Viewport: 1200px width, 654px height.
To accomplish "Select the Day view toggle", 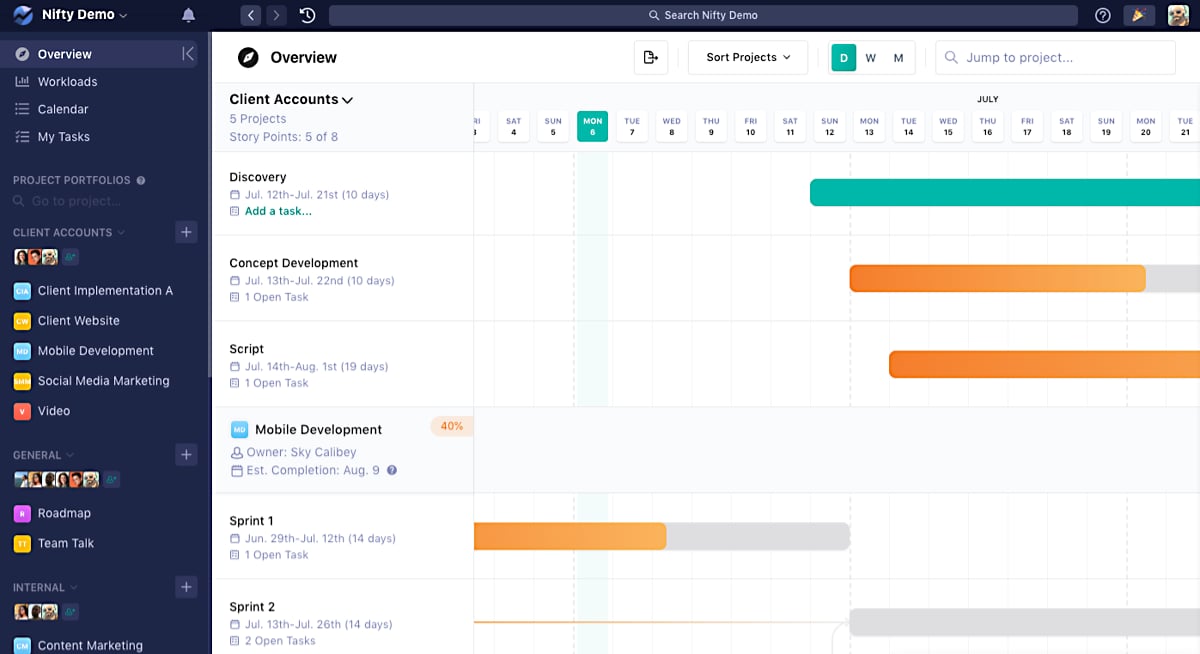I will tap(843, 58).
